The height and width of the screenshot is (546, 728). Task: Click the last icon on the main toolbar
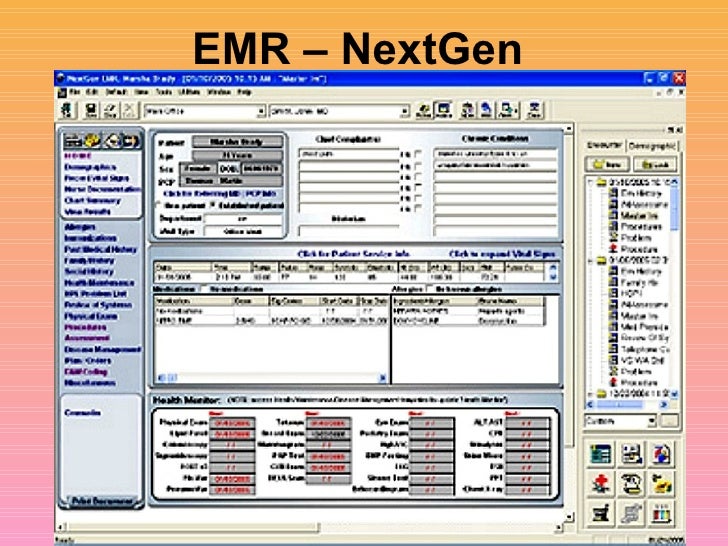tap(534, 110)
